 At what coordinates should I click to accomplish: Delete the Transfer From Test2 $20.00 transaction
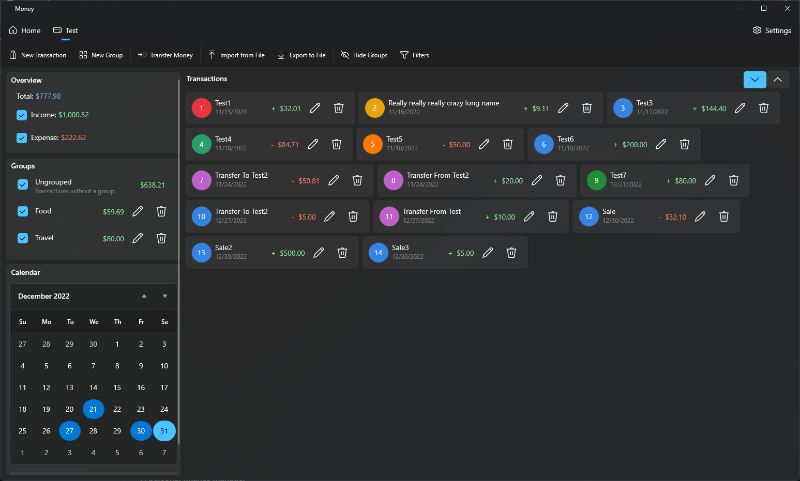560,181
